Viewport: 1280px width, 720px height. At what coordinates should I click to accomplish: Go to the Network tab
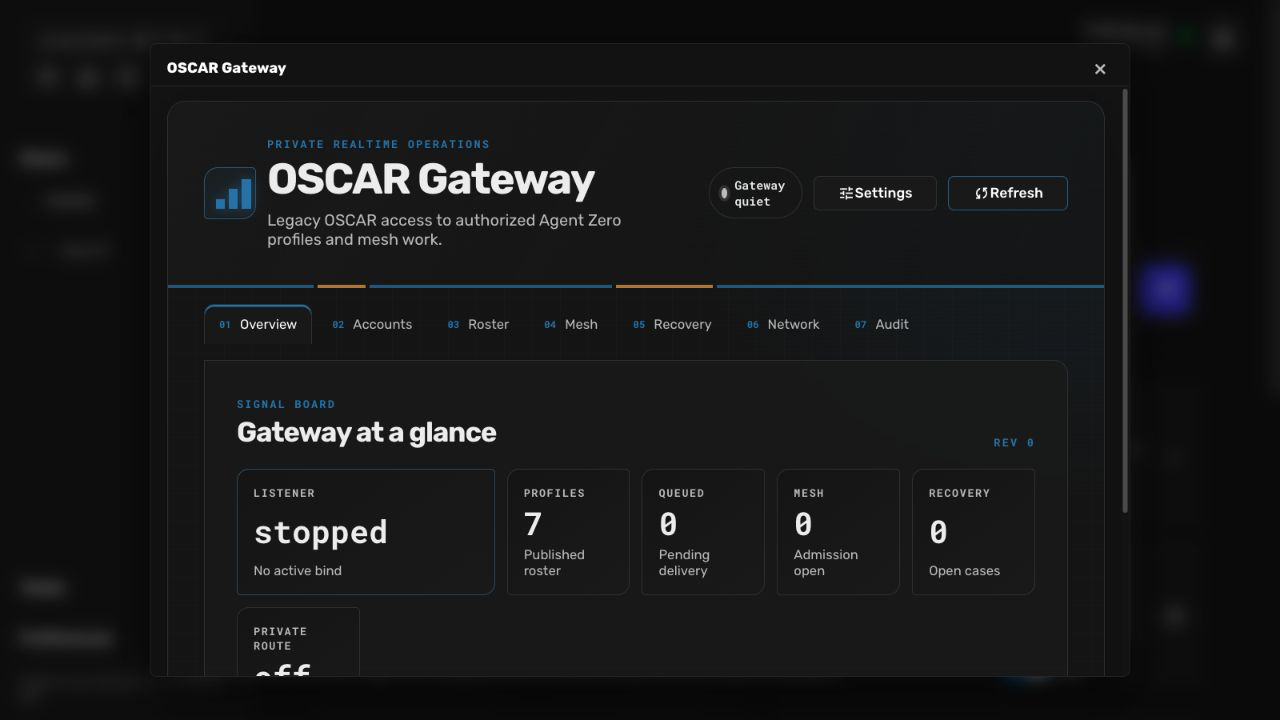click(x=783, y=324)
